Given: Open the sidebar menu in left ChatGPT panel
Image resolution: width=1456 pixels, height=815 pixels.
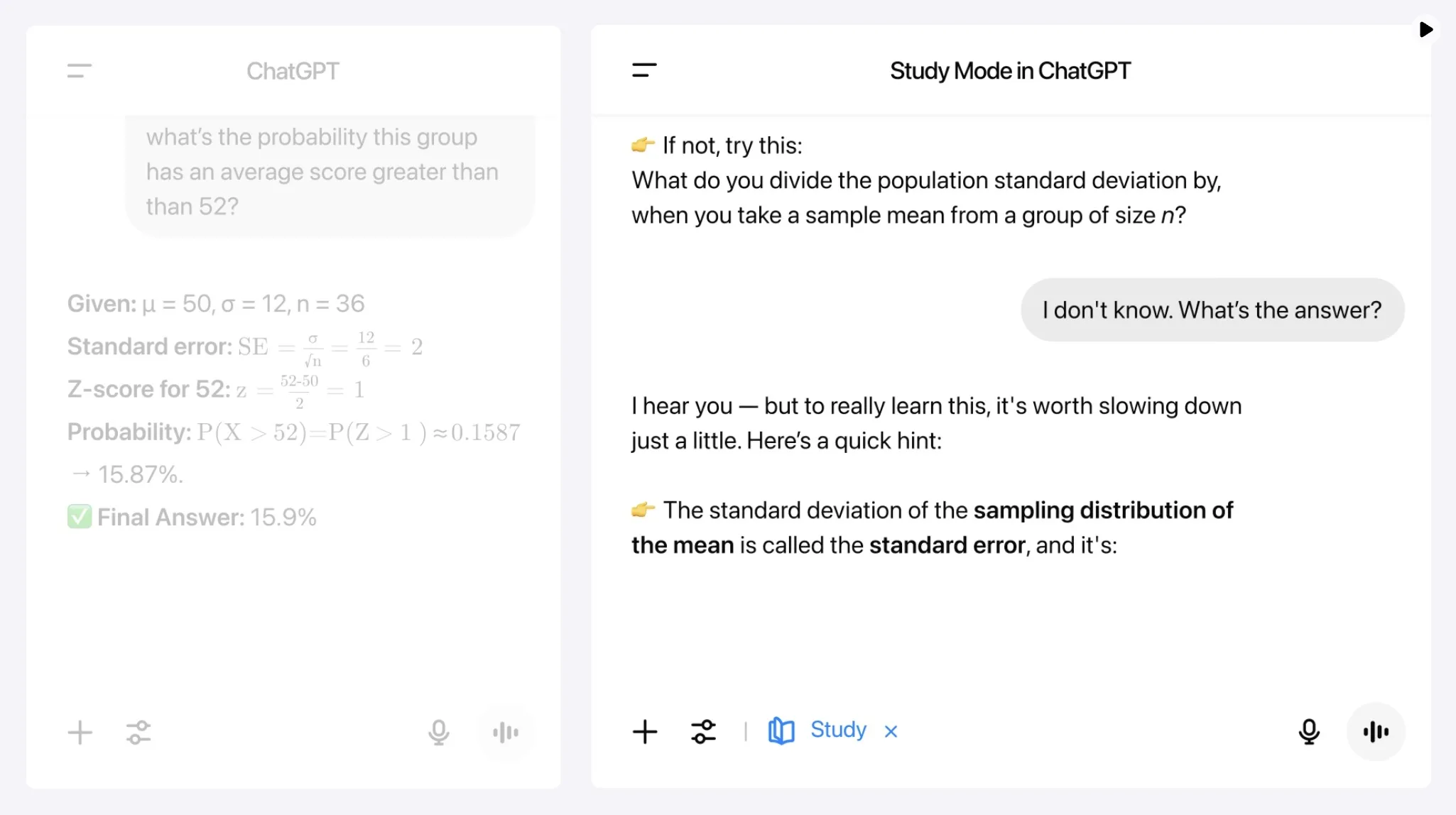Looking at the screenshot, I should tap(80, 71).
